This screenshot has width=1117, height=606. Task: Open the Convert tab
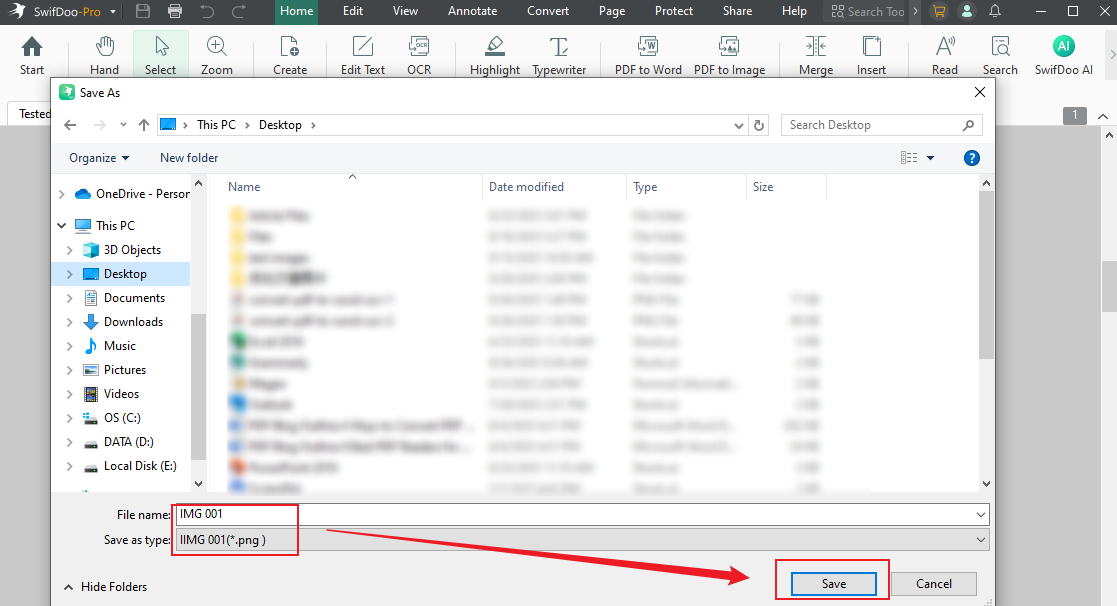548,11
